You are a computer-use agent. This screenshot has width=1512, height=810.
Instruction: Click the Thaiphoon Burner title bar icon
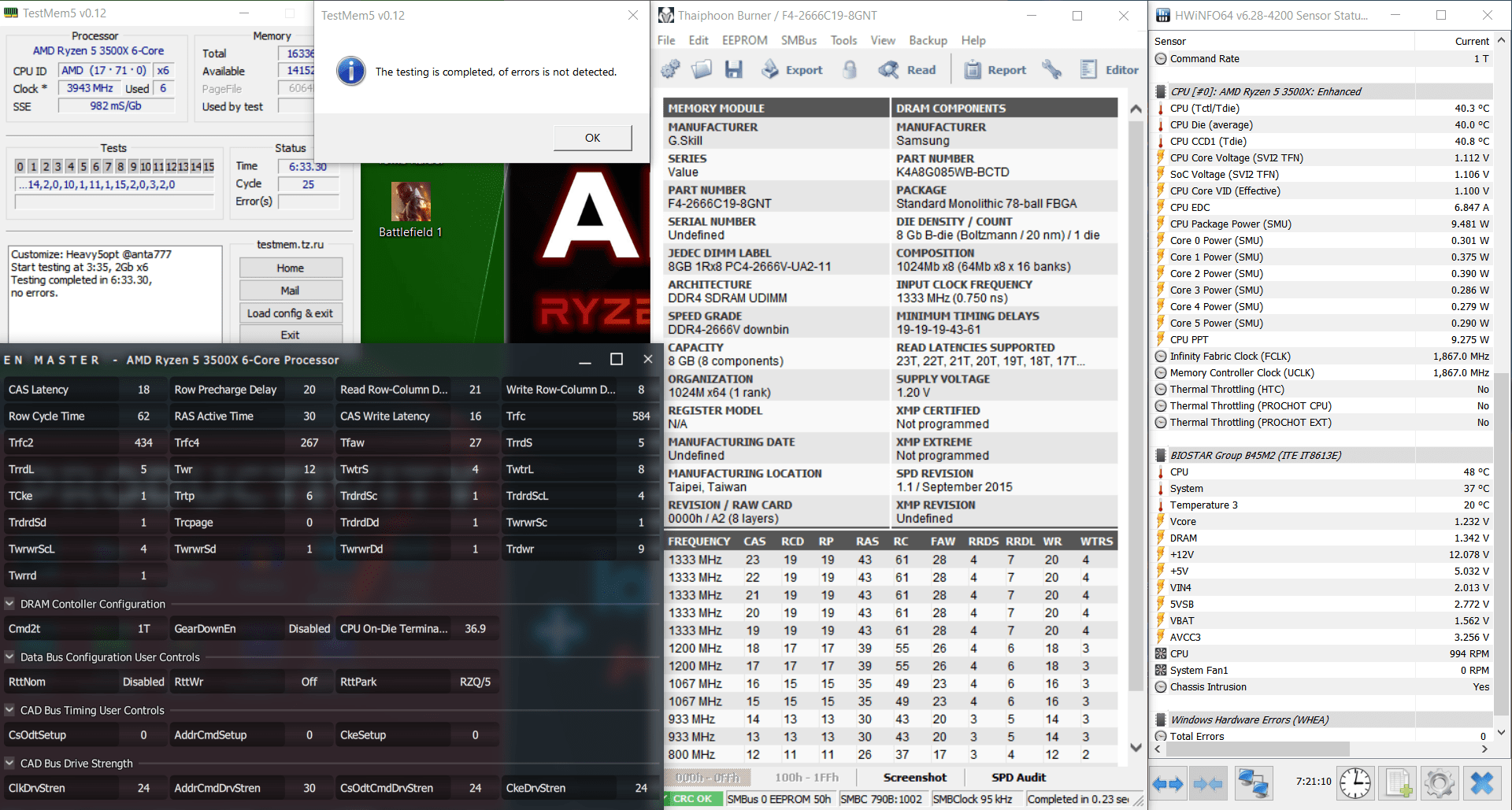click(666, 16)
